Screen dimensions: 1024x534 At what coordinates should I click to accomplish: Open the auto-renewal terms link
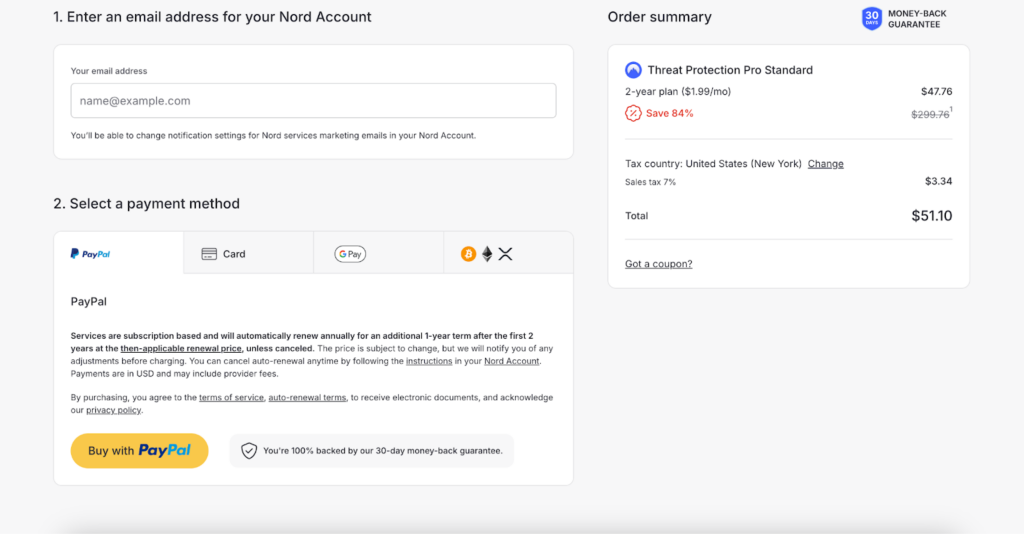coord(307,398)
